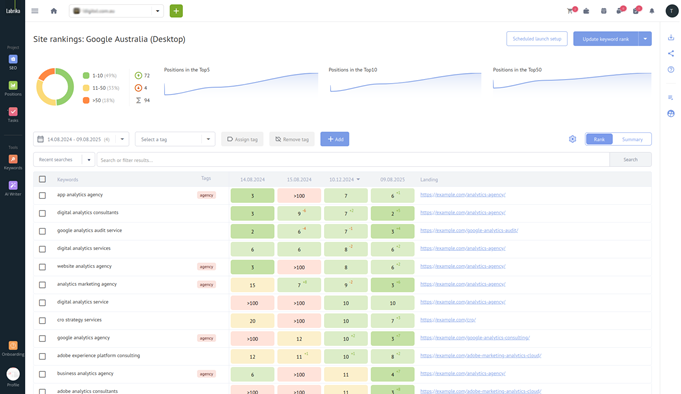Open the SEO section in sidebar
This screenshot has width=681, height=394.
coord(13,62)
